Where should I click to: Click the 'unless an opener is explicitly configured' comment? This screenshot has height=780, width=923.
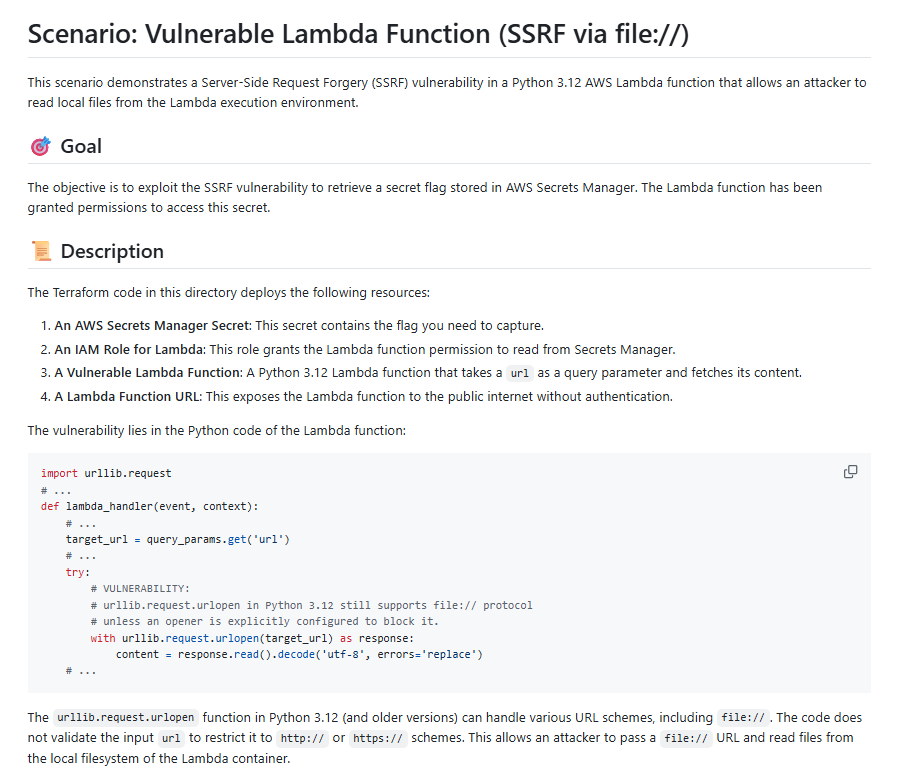pos(264,622)
